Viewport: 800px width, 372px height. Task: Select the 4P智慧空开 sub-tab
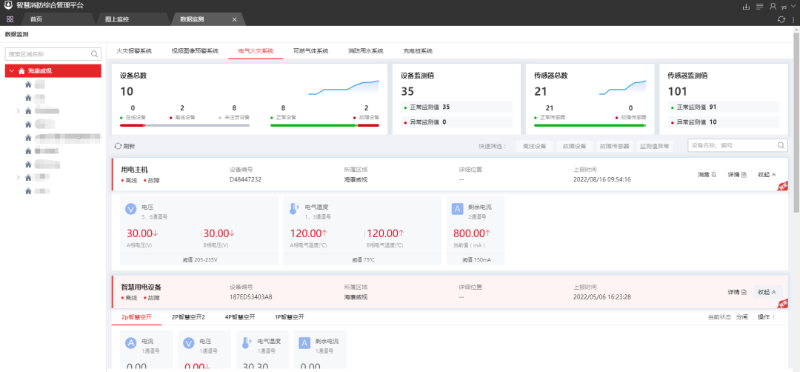click(239, 317)
